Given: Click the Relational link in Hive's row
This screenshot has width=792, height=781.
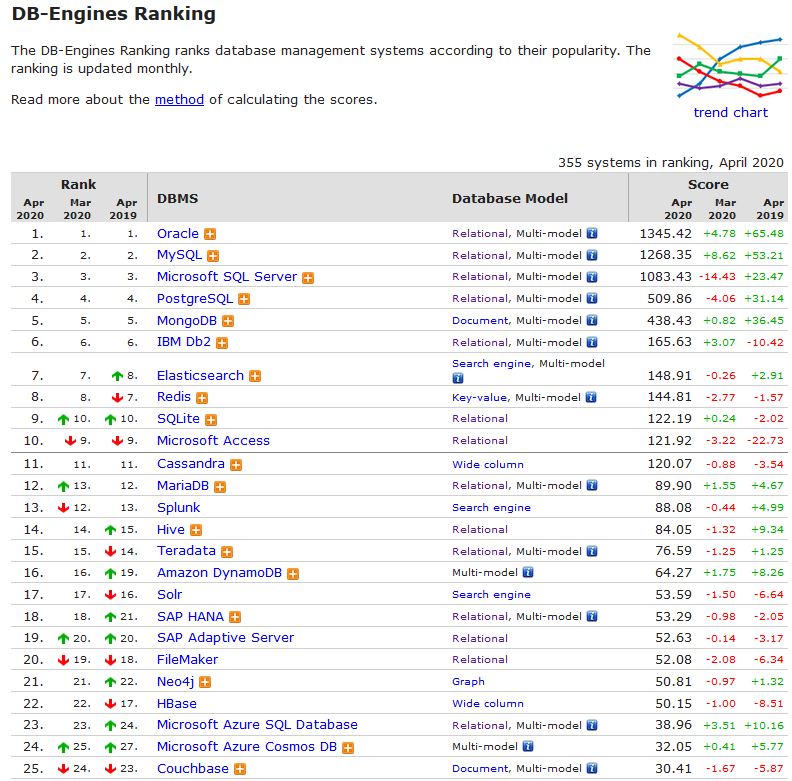Looking at the screenshot, I should [480, 529].
